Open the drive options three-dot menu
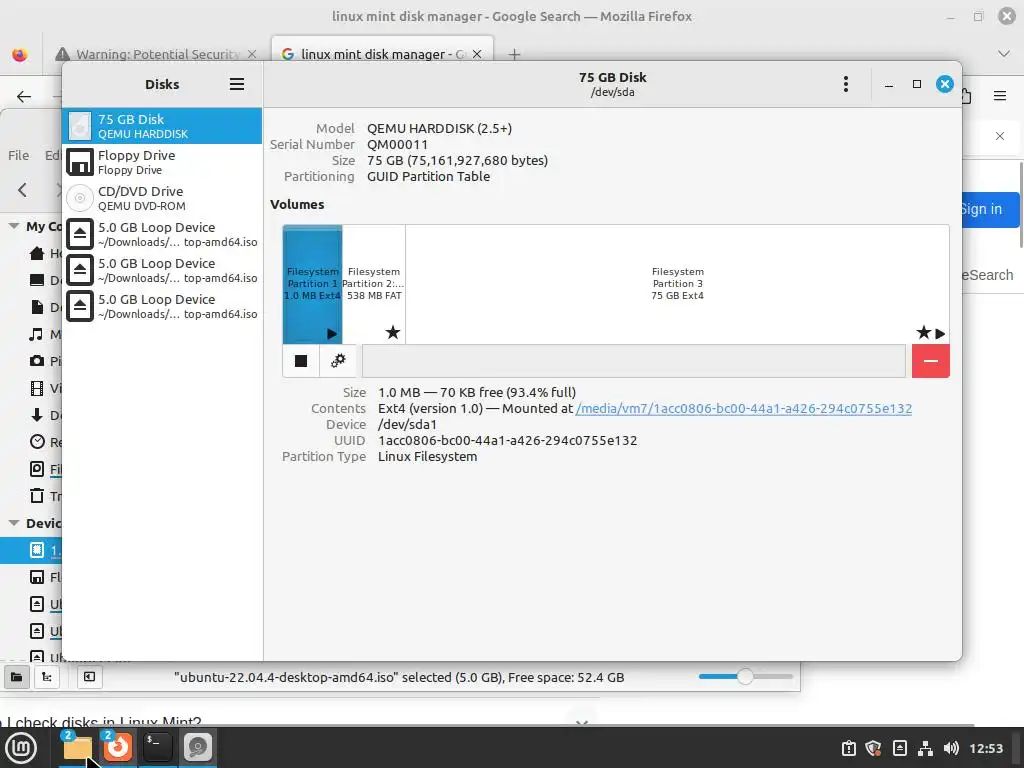This screenshot has height=768, width=1024. pyautogui.click(x=846, y=84)
